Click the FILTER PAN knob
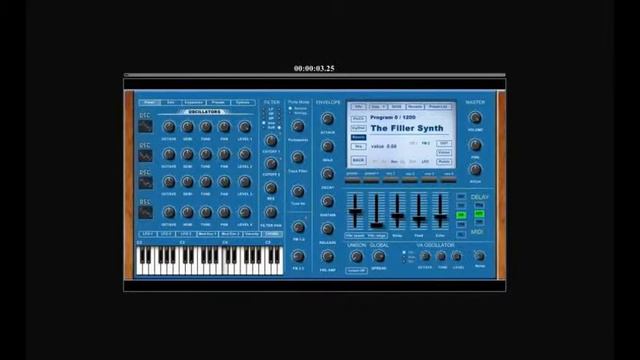The width and height of the screenshot is (640, 360). [x=271, y=212]
